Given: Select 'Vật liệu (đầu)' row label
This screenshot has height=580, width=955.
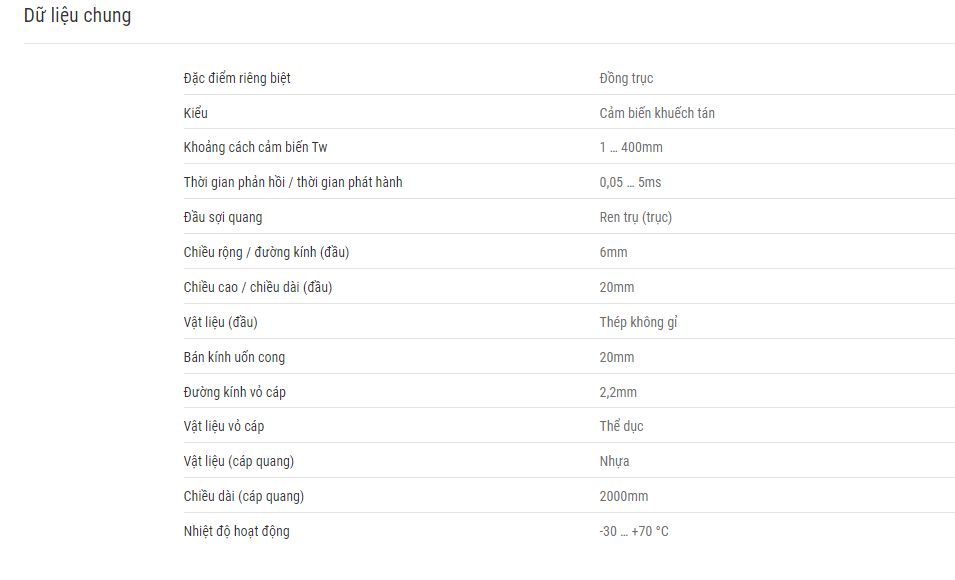Looking at the screenshot, I should tap(220, 322).
